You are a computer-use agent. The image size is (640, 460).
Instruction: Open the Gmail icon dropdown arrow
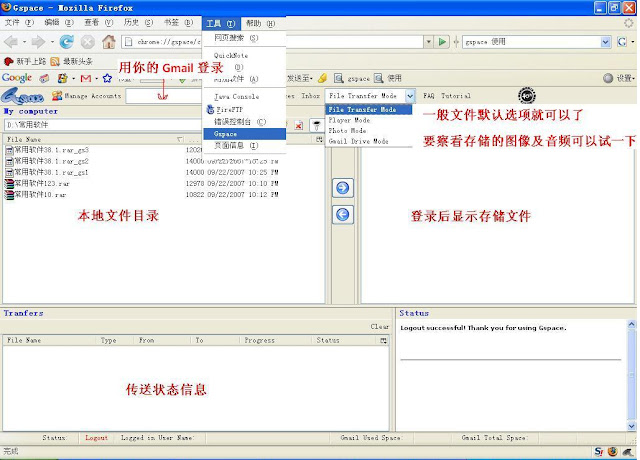click(x=96, y=78)
